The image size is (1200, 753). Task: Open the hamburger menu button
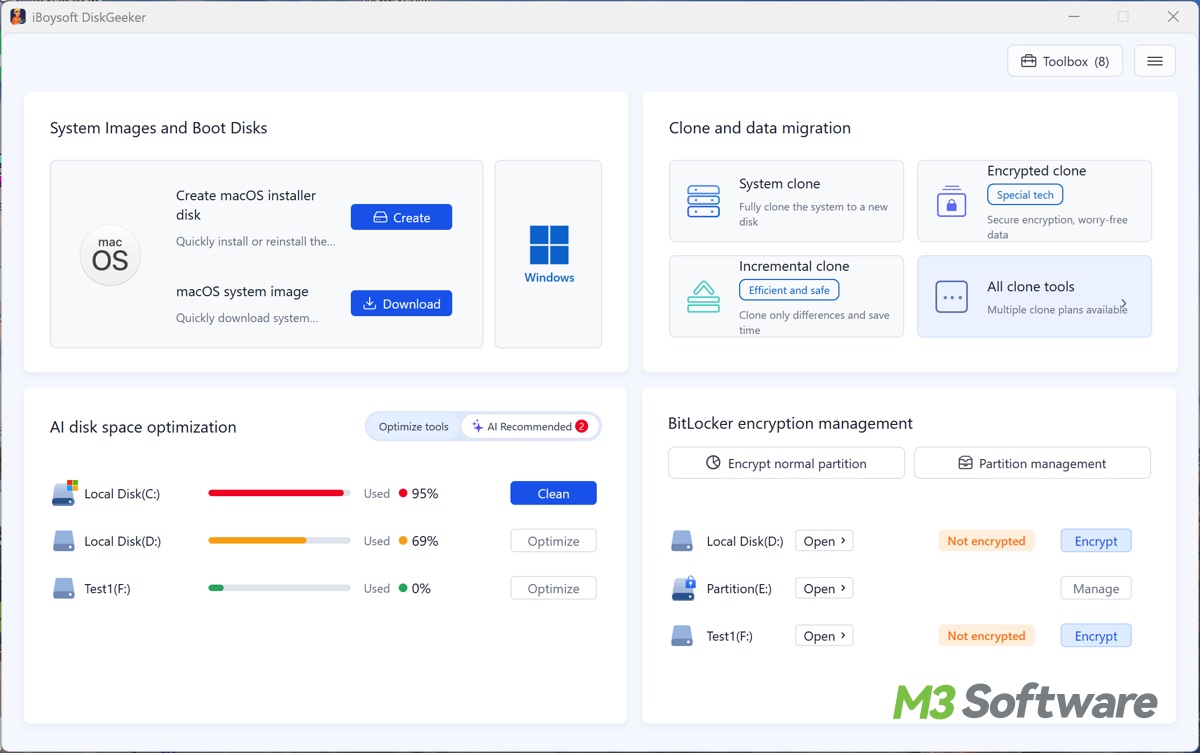click(x=1155, y=61)
